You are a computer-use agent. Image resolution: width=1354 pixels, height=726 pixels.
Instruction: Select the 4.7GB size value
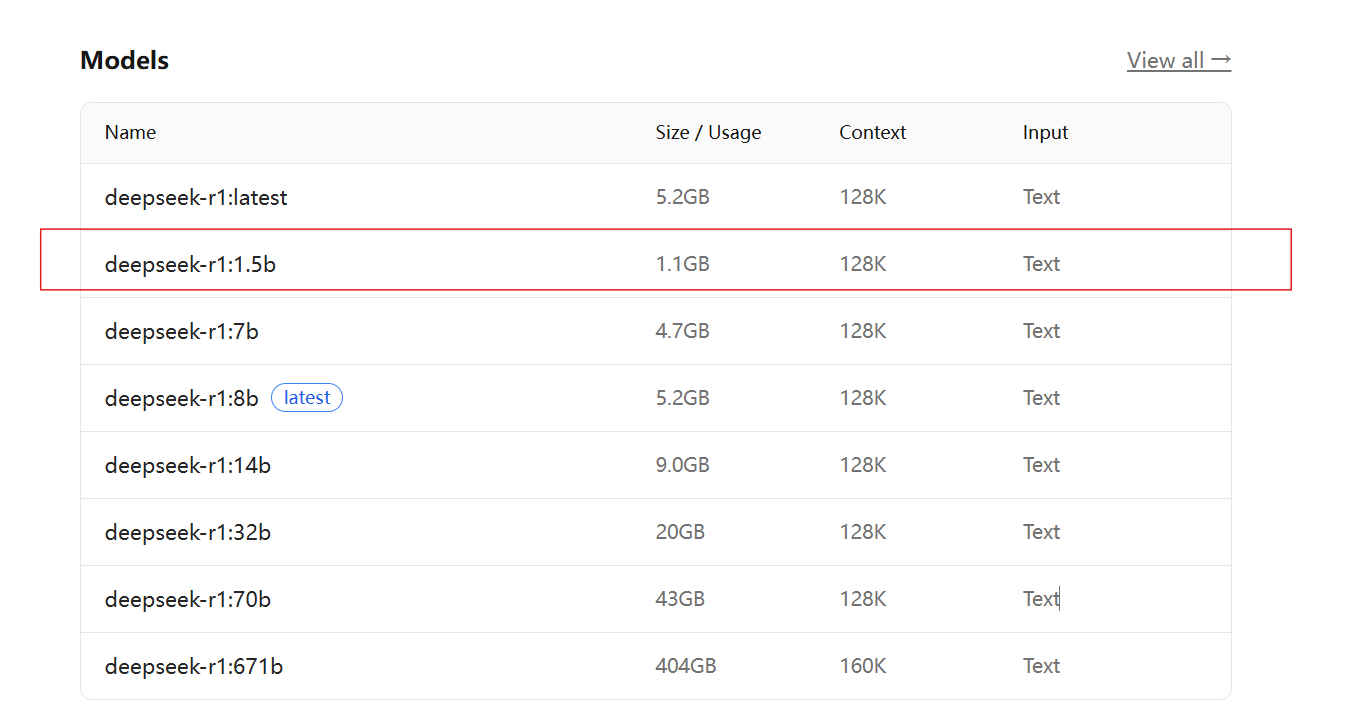click(683, 331)
